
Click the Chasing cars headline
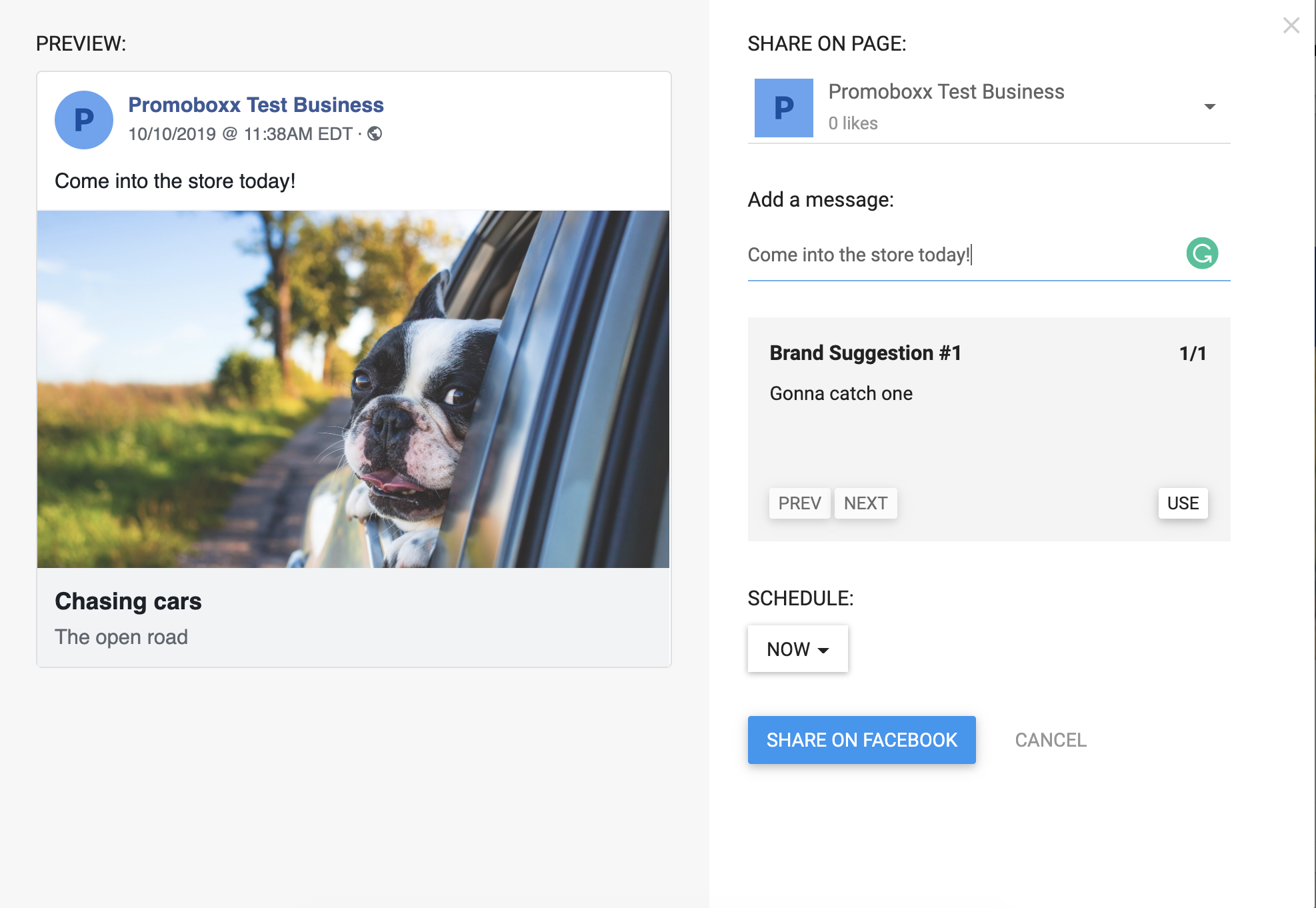coord(128,601)
